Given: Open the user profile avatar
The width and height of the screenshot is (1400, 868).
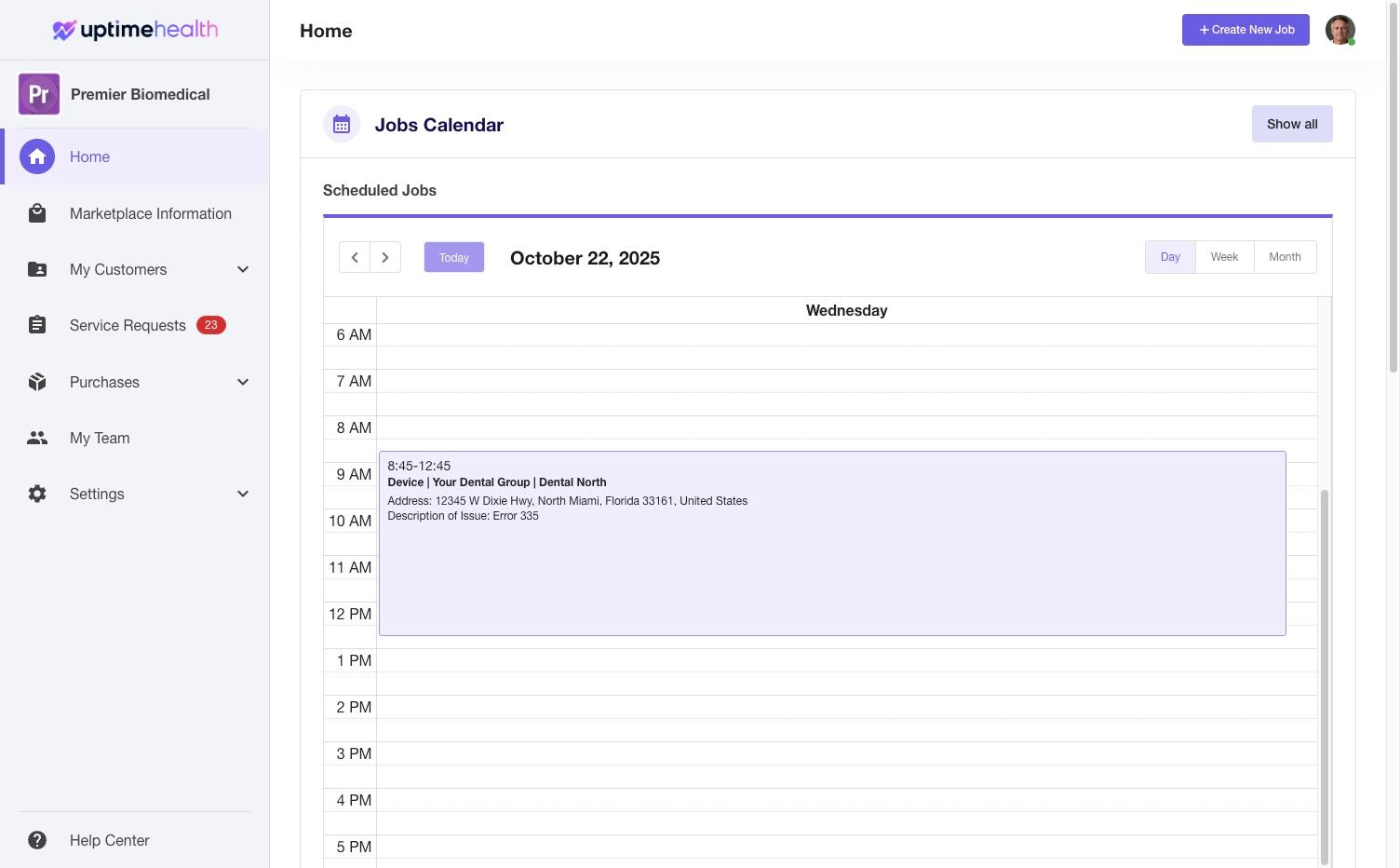Looking at the screenshot, I should [x=1339, y=30].
